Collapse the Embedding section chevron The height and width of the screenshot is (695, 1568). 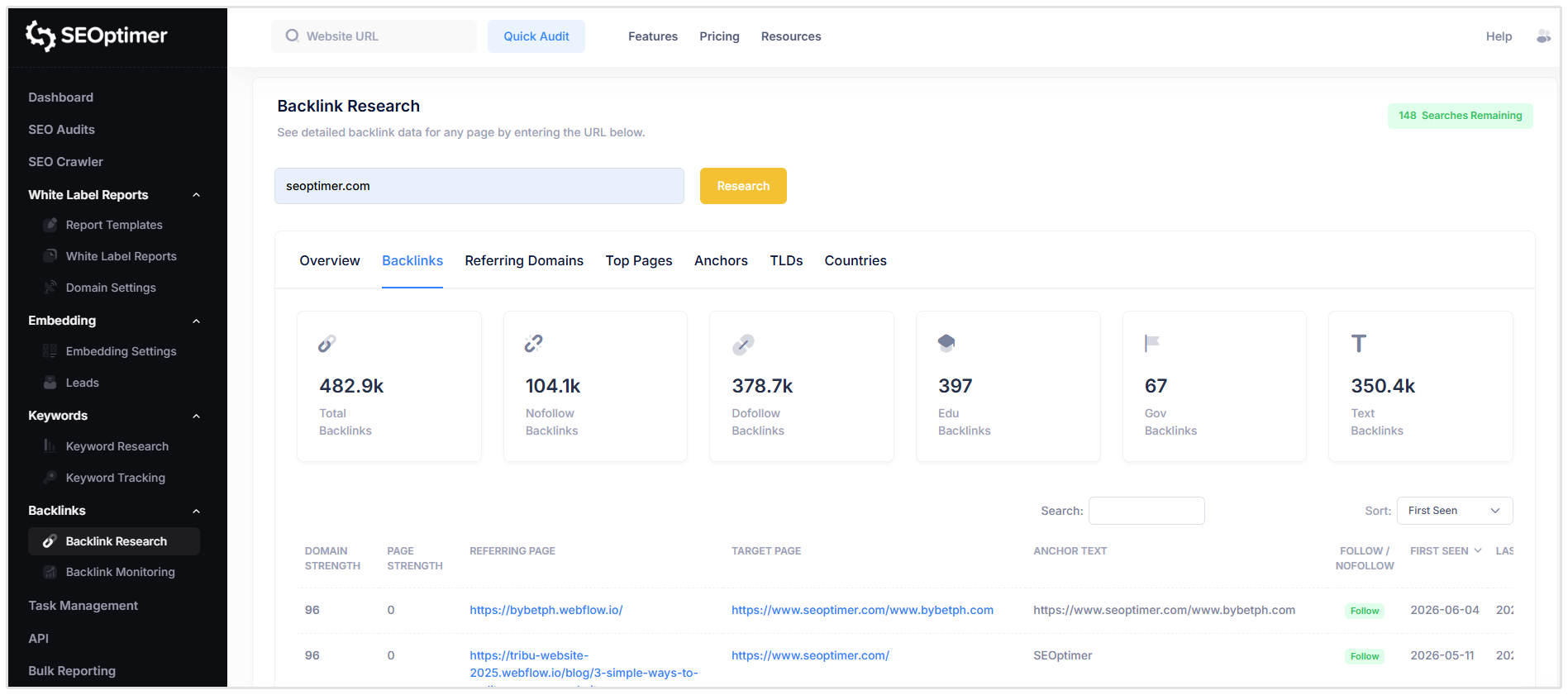(x=196, y=321)
